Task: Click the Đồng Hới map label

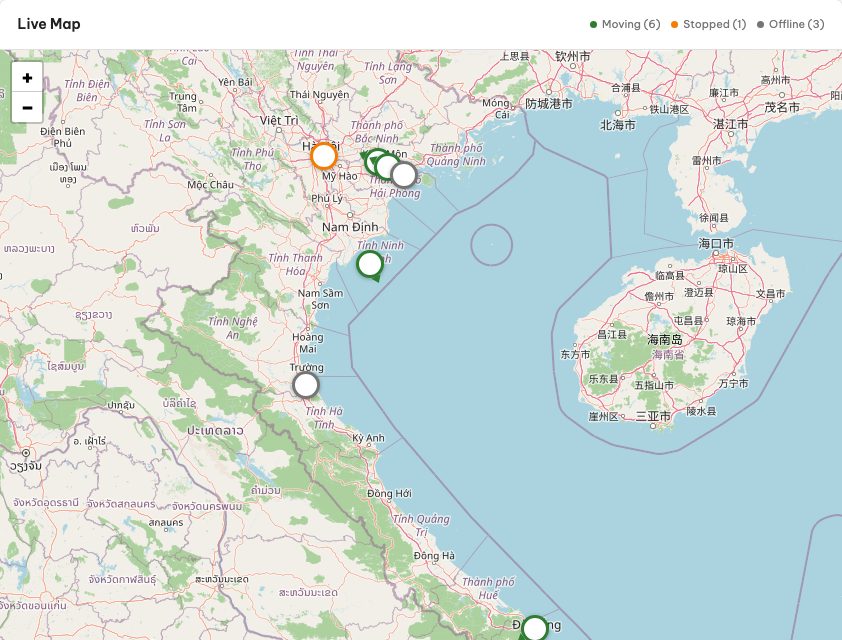Action: 389,493
